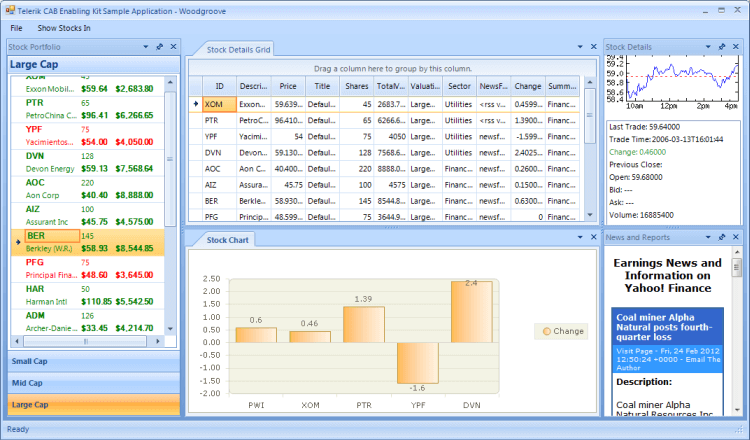Pin the Stock Details panel

click(722, 47)
